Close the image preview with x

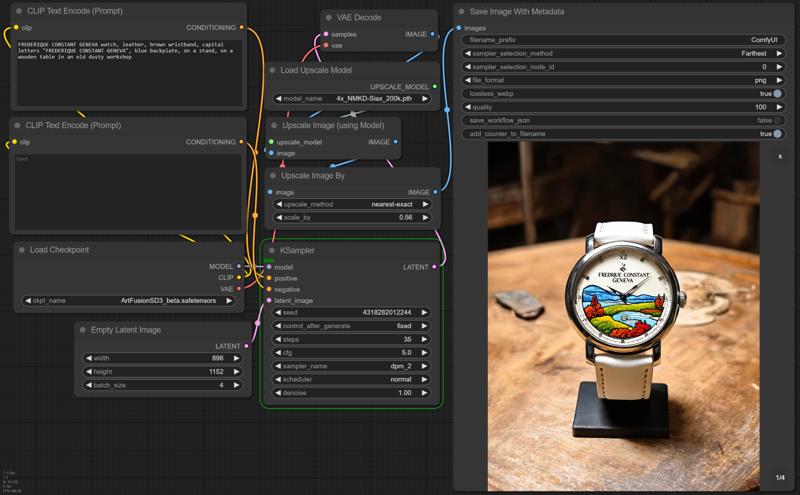click(x=780, y=156)
